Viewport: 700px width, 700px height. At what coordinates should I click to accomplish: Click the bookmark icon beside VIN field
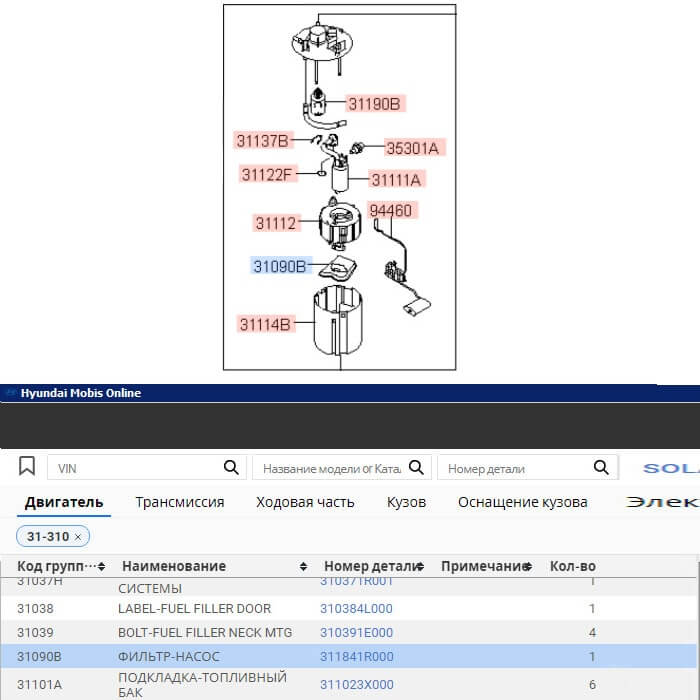27,467
